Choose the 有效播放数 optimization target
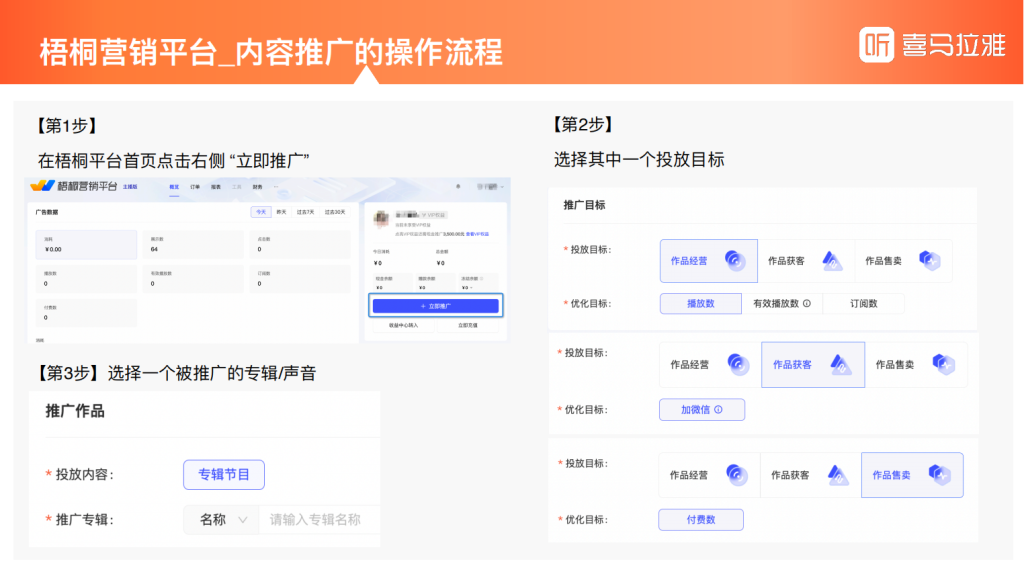 click(782, 304)
